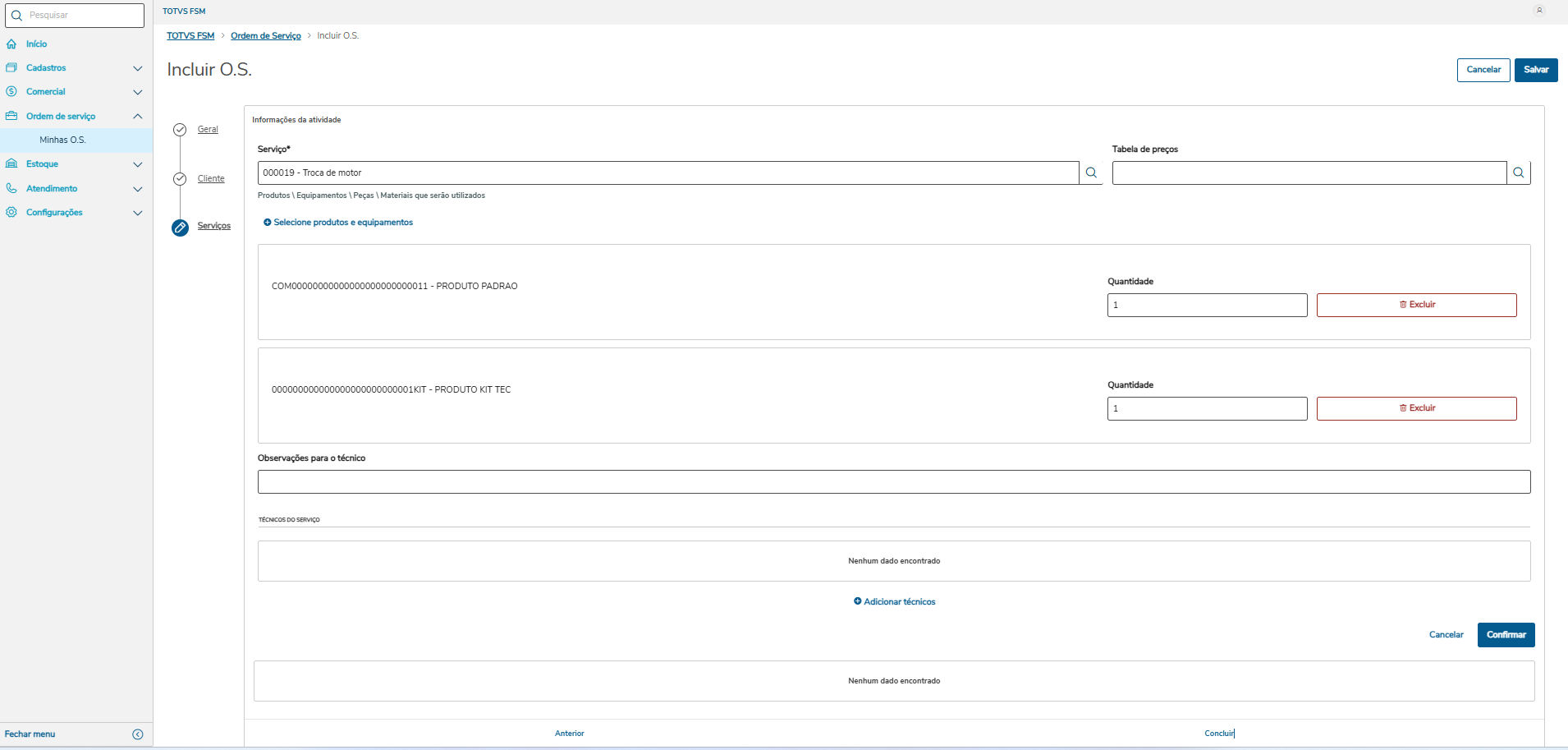Click the Tabela de preços search icon

click(1519, 173)
